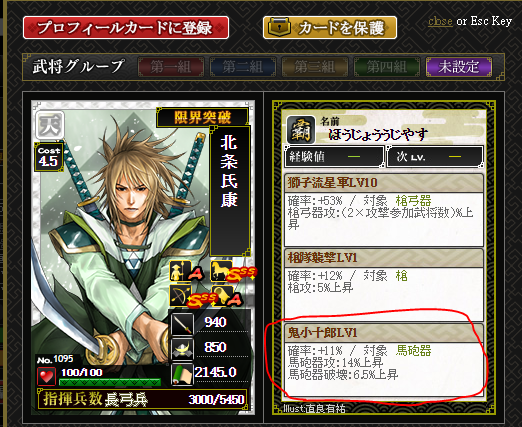
Task: Select the 第二組 group tab
Action: click(243, 67)
